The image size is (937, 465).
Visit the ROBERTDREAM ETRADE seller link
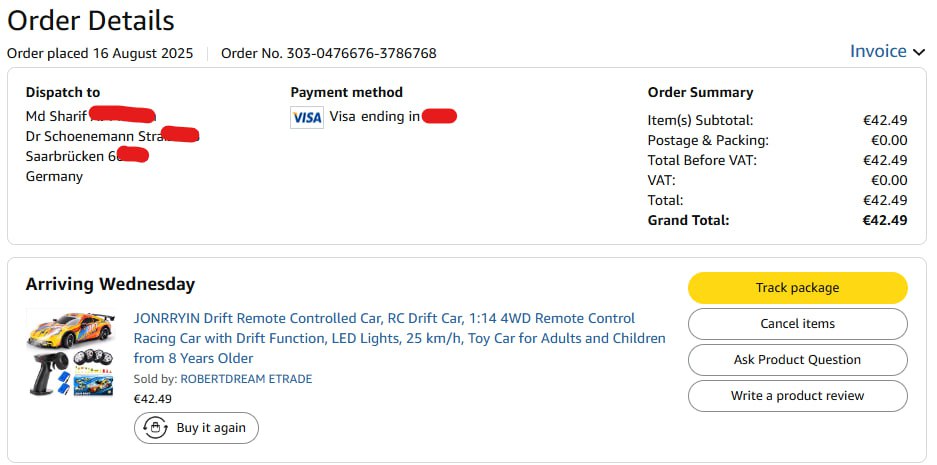pyautogui.click(x=246, y=379)
